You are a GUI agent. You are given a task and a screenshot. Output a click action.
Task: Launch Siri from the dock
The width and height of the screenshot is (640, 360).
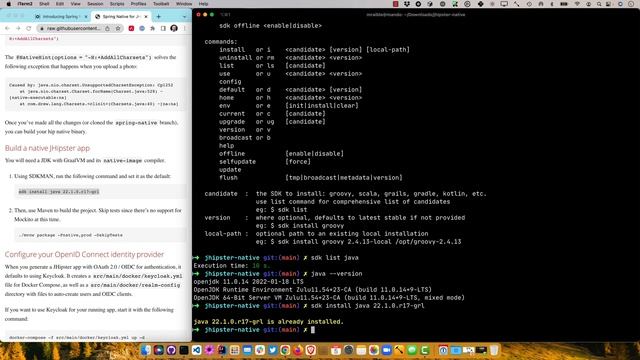click(158, 350)
